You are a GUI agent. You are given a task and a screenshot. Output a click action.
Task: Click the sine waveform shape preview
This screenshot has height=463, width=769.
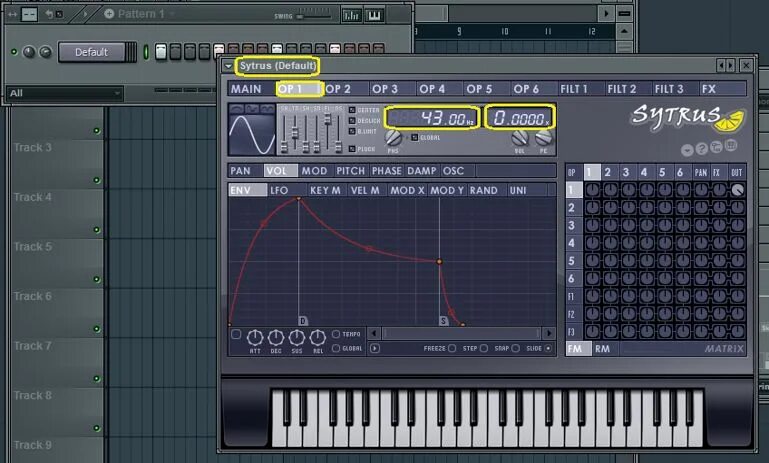[252, 134]
